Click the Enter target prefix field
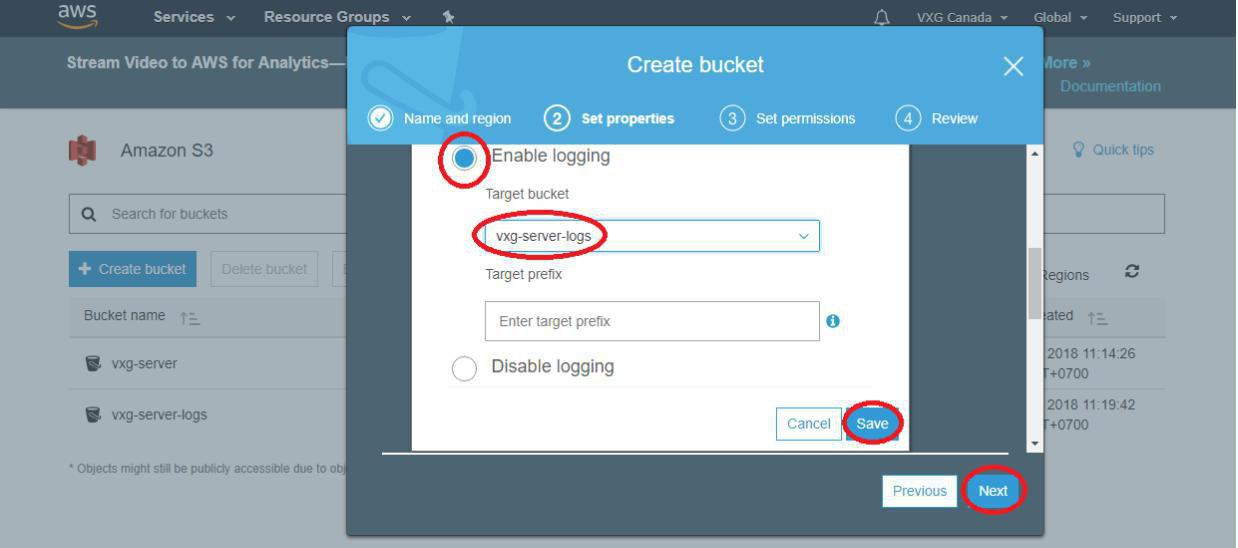The height and width of the screenshot is (548, 1238). pyautogui.click(x=652, y=321)
